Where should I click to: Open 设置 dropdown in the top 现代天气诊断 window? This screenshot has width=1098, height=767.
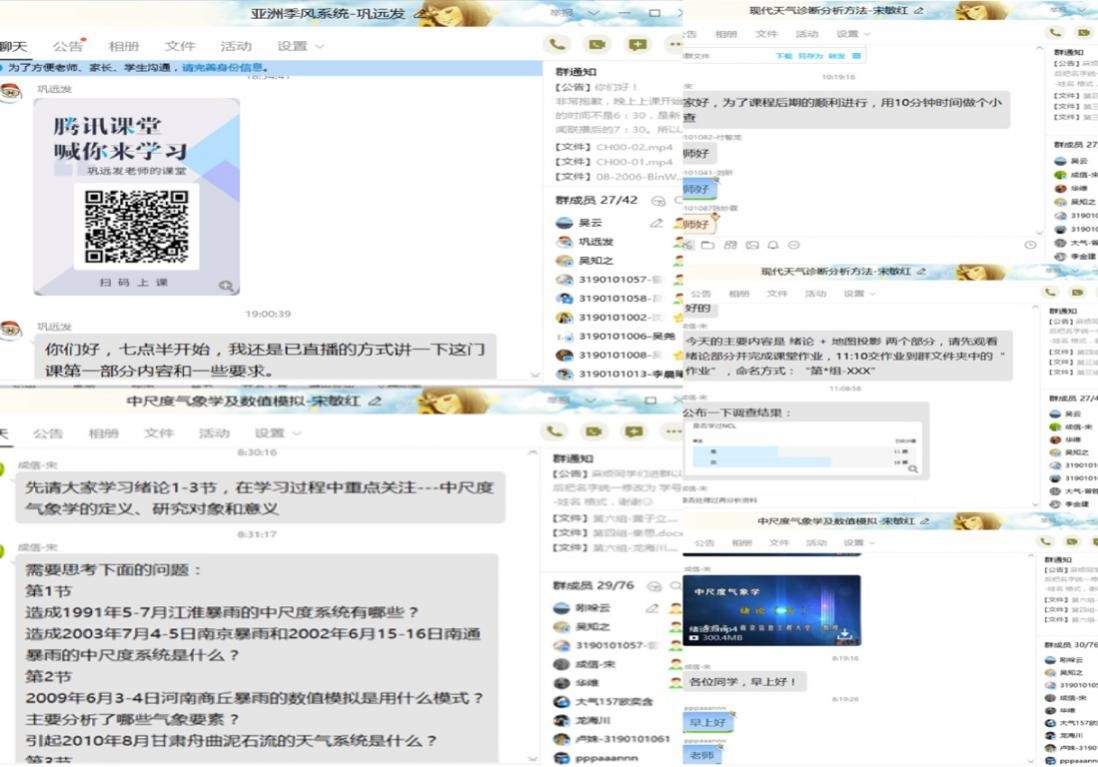(852, 34)
